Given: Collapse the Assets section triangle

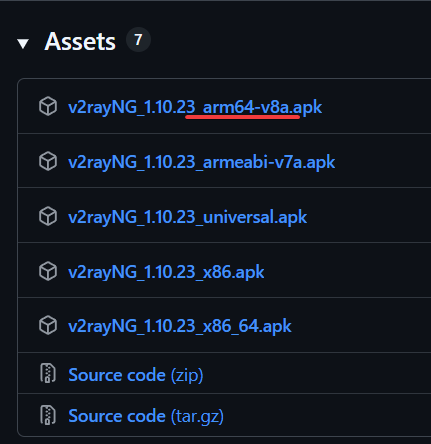Looking at the screenshot, I should [x=23, y=44].
